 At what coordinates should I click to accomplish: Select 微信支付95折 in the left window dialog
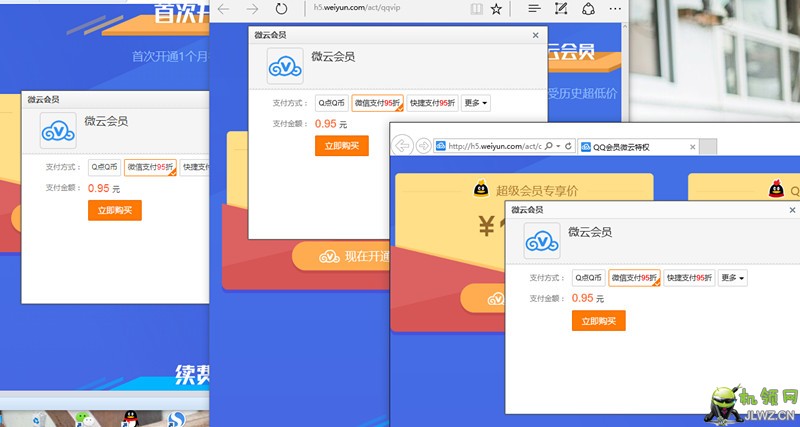tap(150, 167)
